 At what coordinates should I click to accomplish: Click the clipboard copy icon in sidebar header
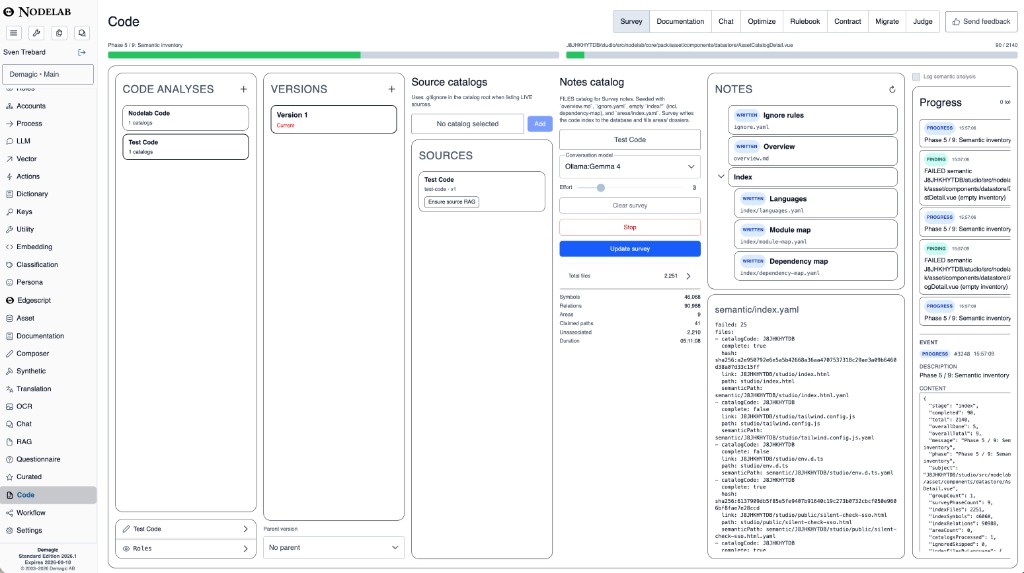point(59,33)
